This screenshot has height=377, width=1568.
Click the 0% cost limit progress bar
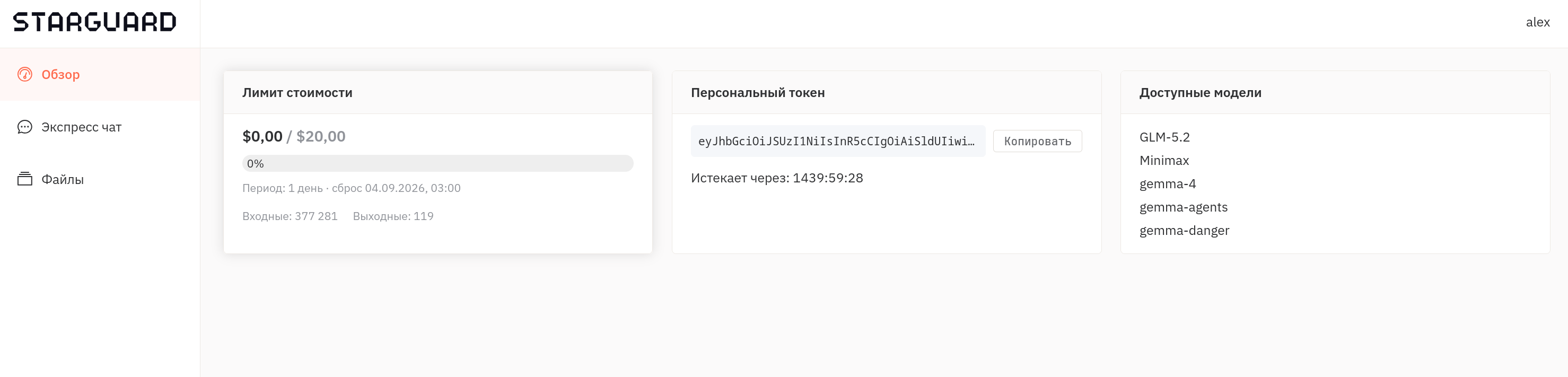pos(437,163)
